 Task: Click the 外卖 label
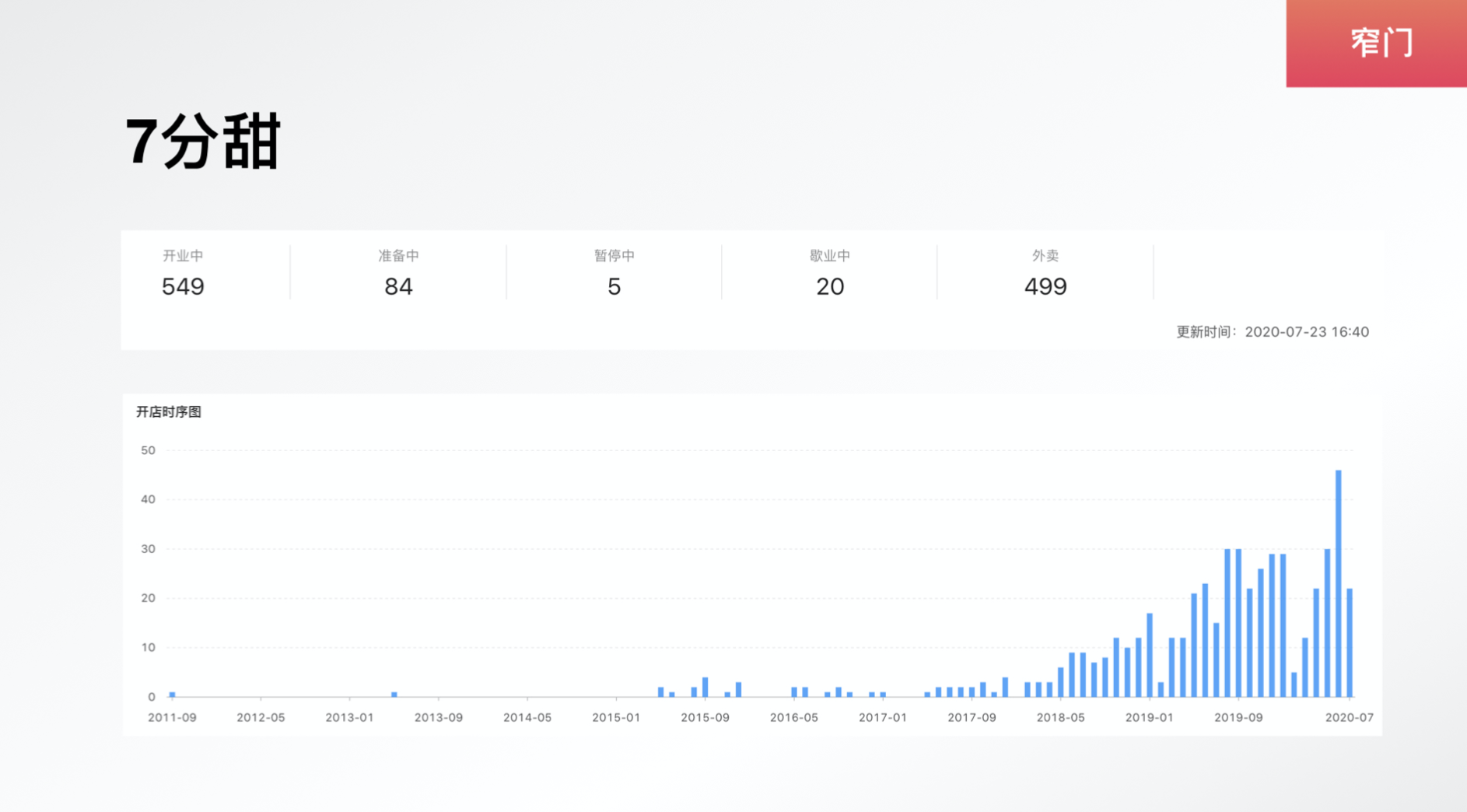click(x=1045, y=256)
